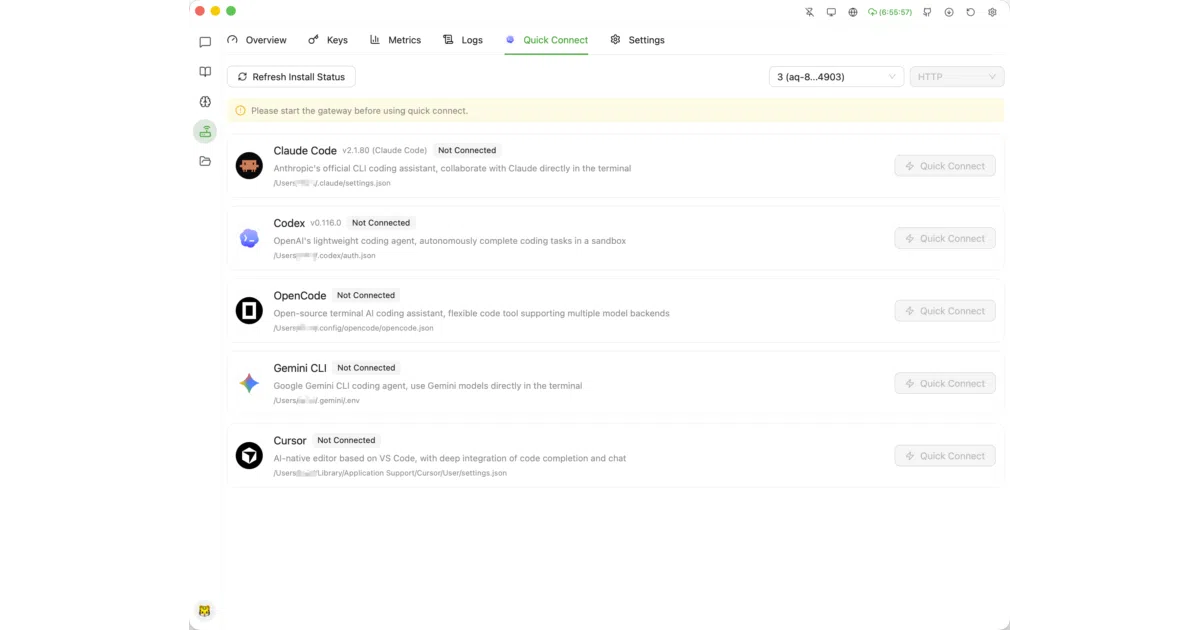Click the Gemini CLI star logo
1200x630 pixels.
pos(249,383)
